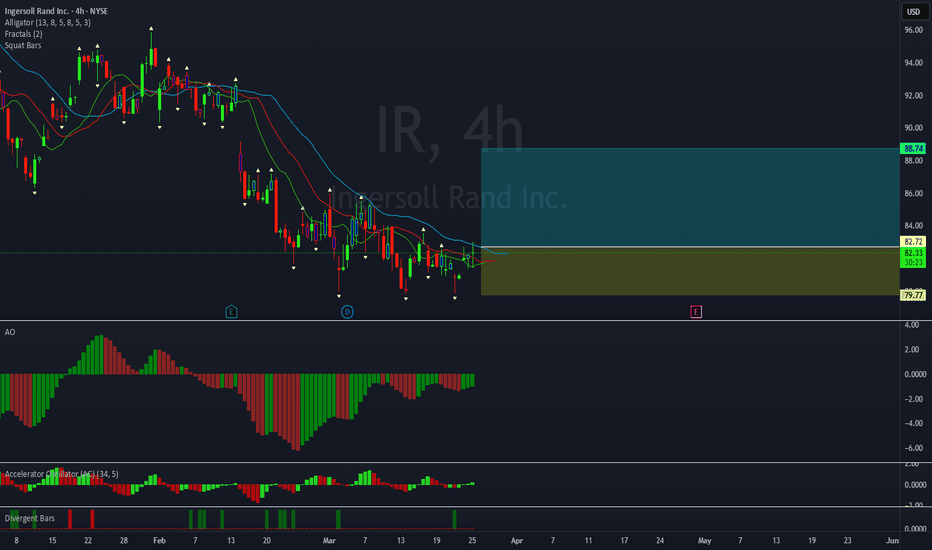The width and height of the screenshot is (932, 550).
Task: Click the 30:23 bar countdown label
Action: [x=914, y=262]
